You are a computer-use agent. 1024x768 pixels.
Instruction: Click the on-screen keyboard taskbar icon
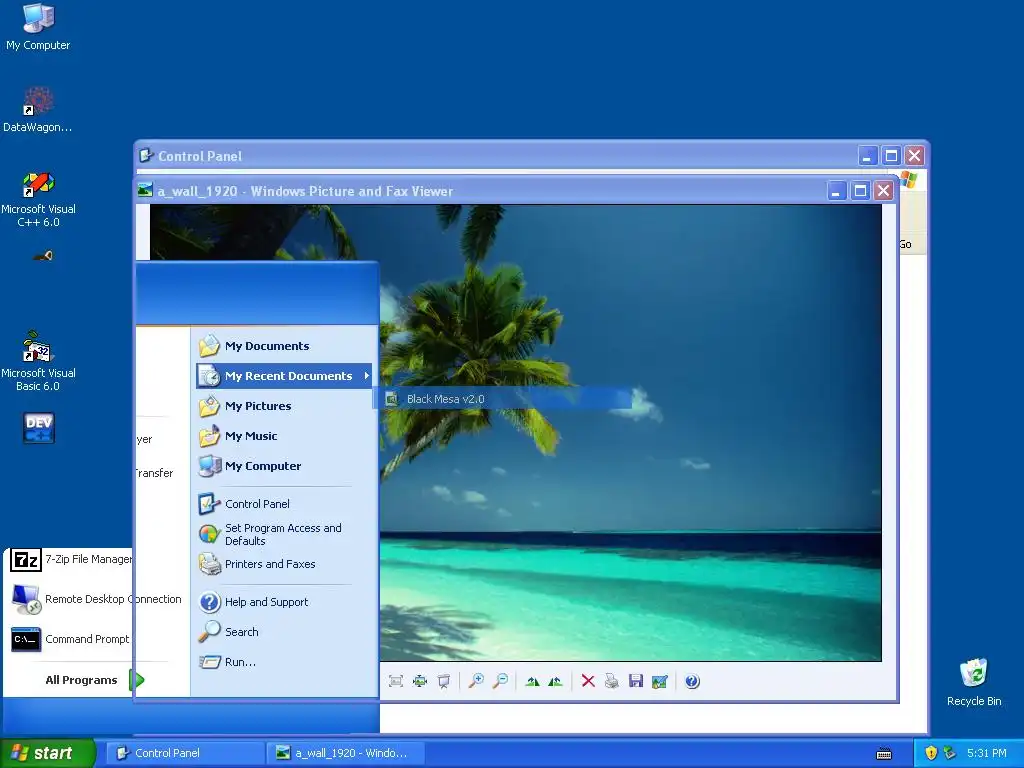(x=884, y=754)
